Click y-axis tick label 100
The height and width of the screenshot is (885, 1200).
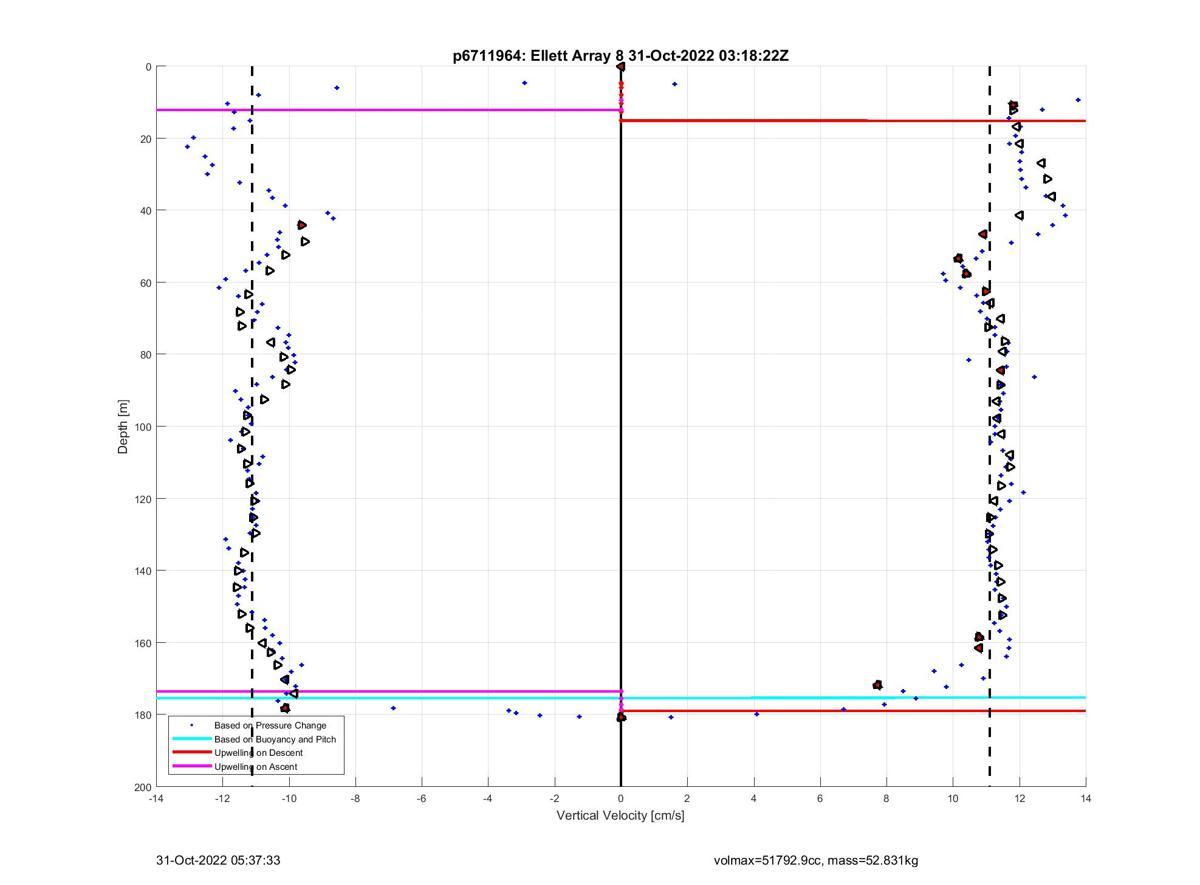pyautogui.click(x=142, y=427)
